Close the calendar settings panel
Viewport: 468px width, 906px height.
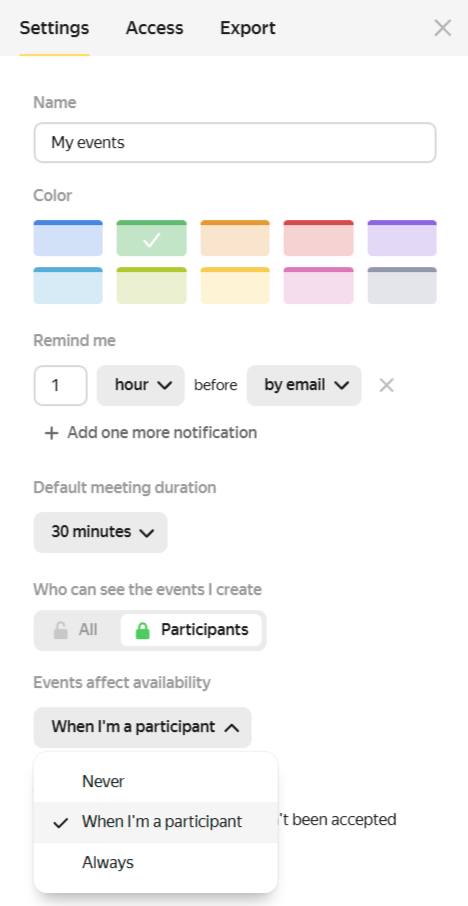(443, 28)
